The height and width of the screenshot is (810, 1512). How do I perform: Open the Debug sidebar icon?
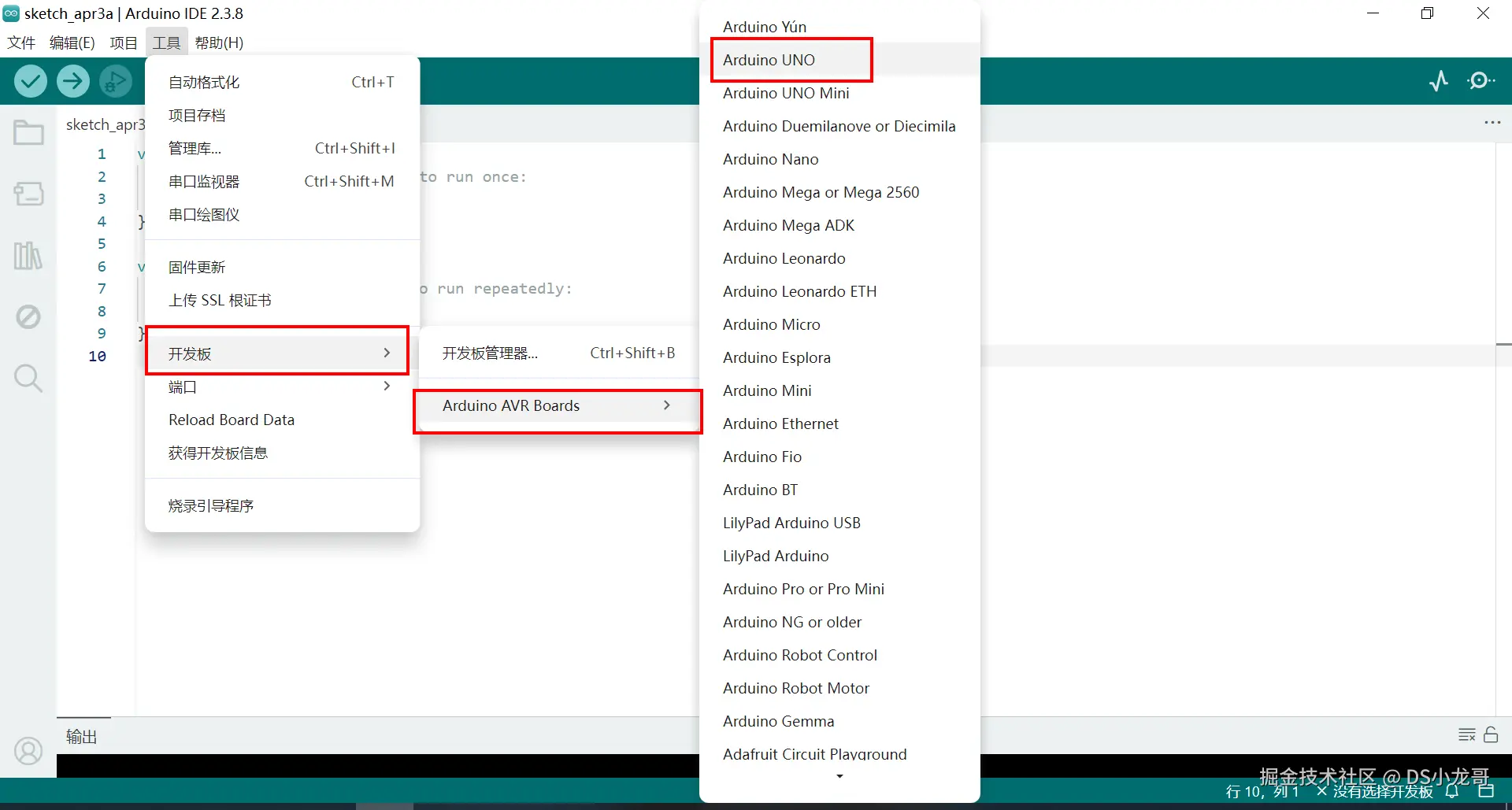(x=28, y=316)
